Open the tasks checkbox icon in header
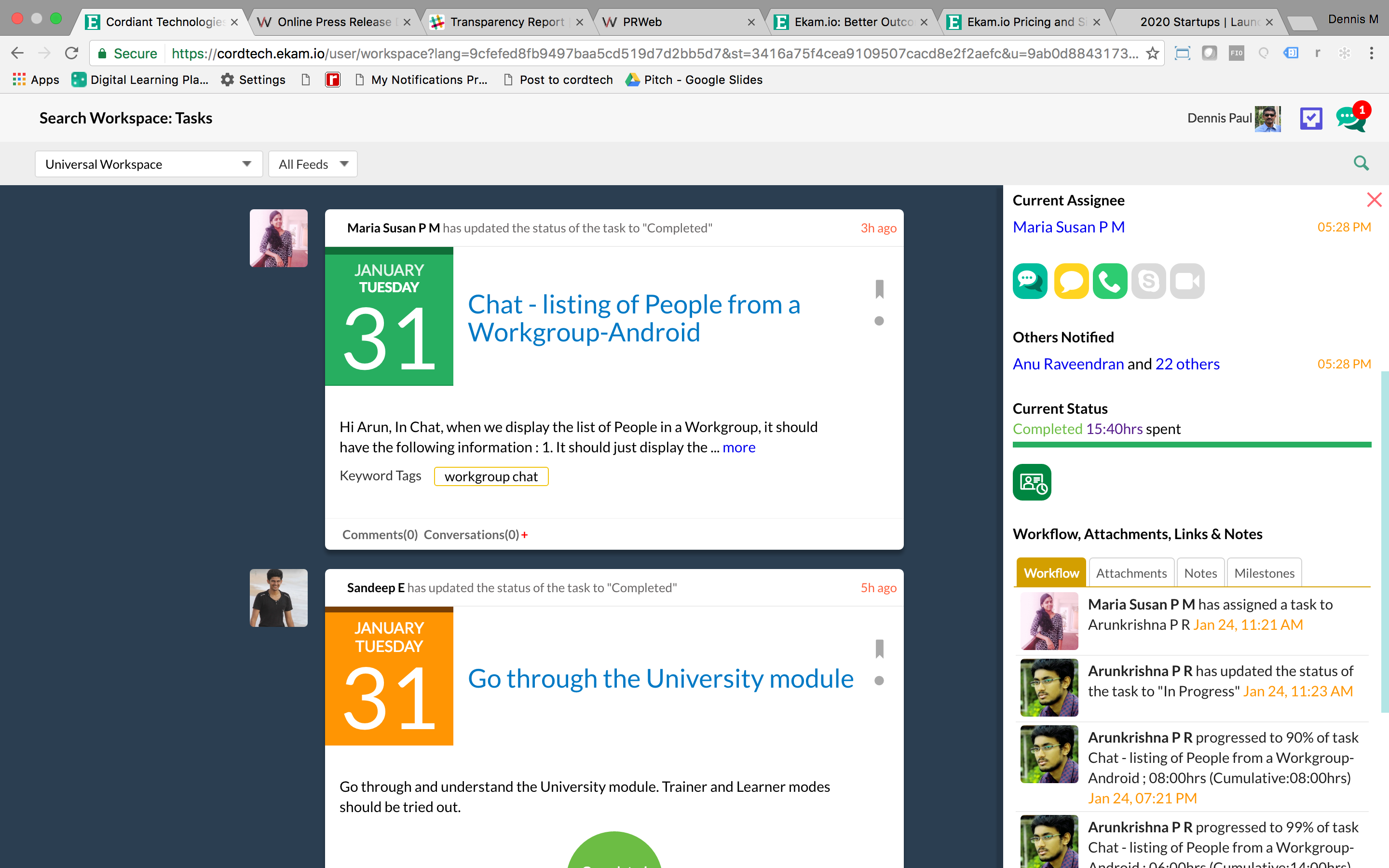Image resolution: width=1389 pixels, height=868 pixels. click(1311, 118)
